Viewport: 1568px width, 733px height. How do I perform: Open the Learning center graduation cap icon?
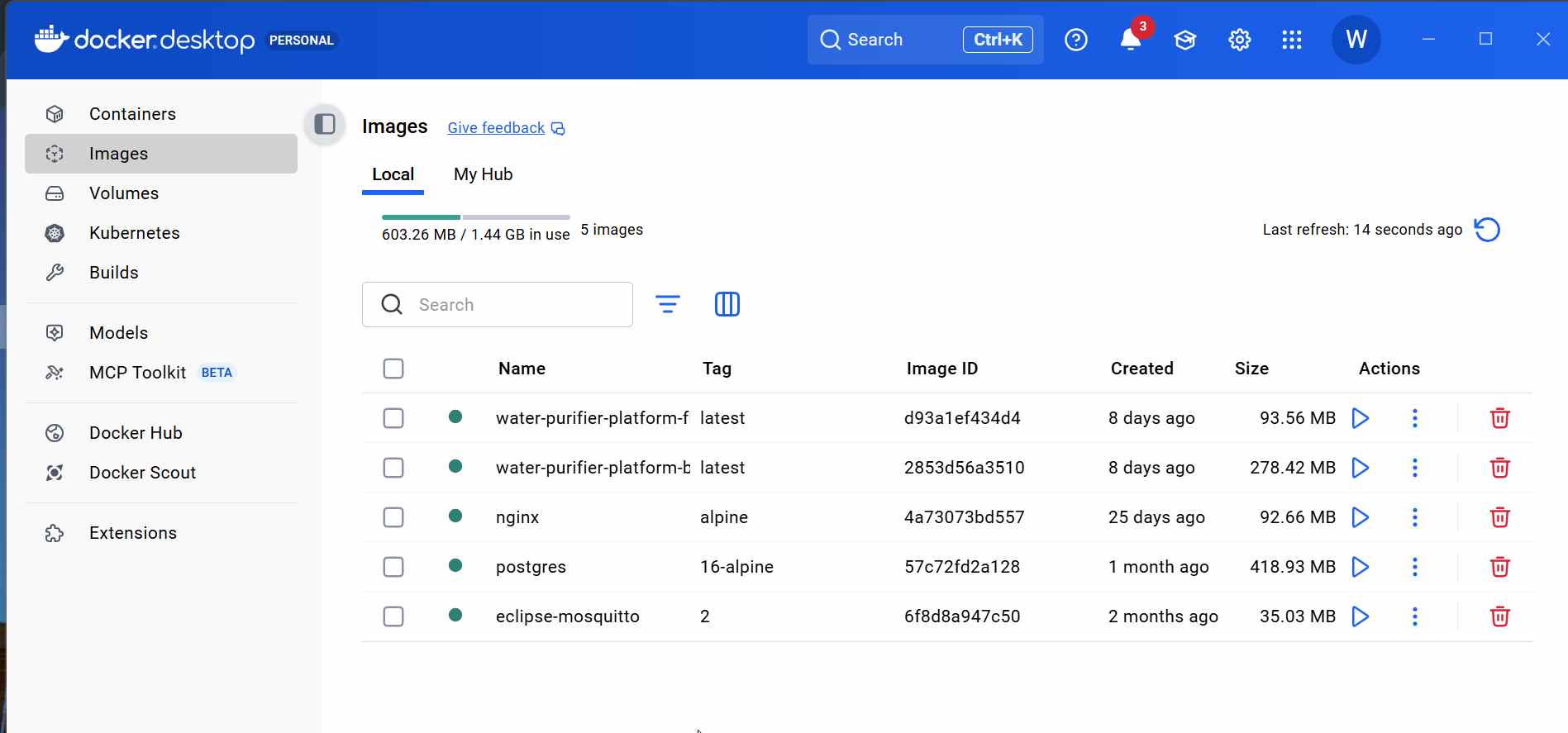point(1185,40)
